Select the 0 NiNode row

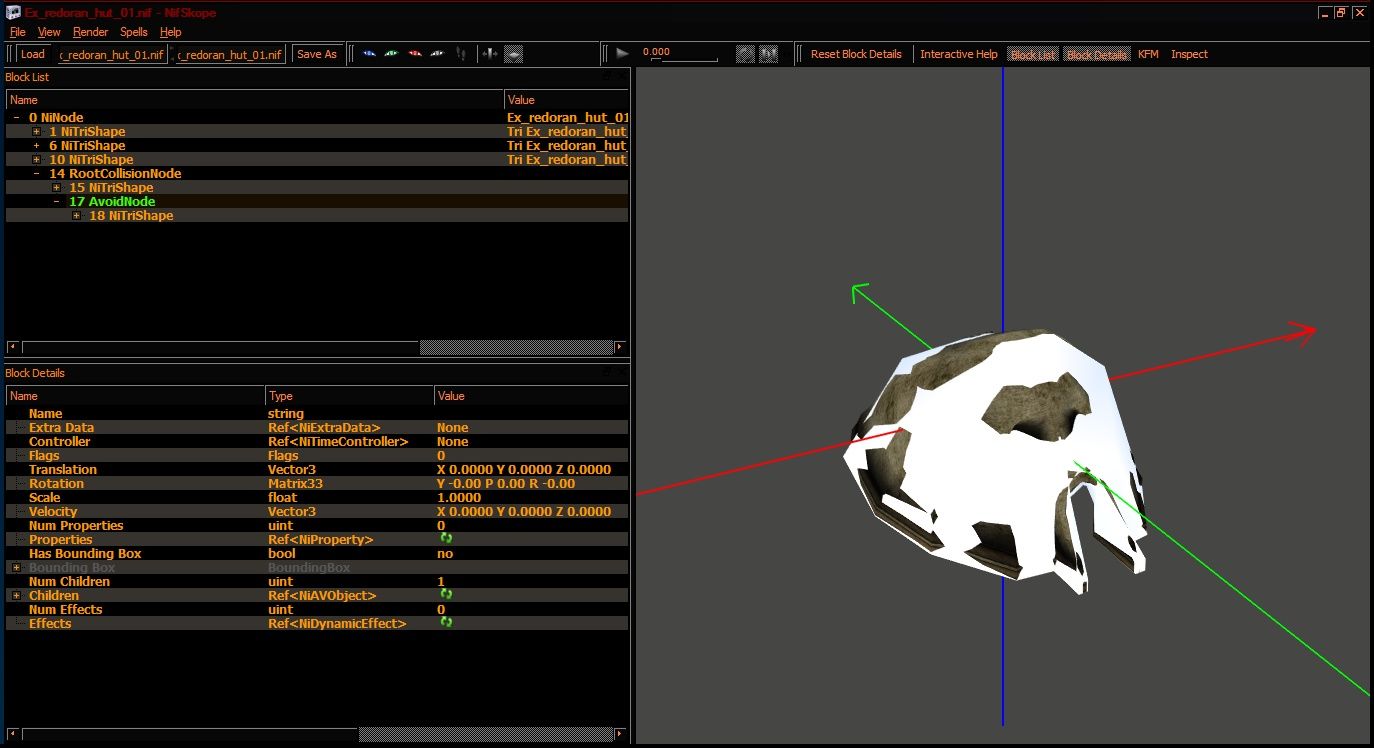pos(317,118)
